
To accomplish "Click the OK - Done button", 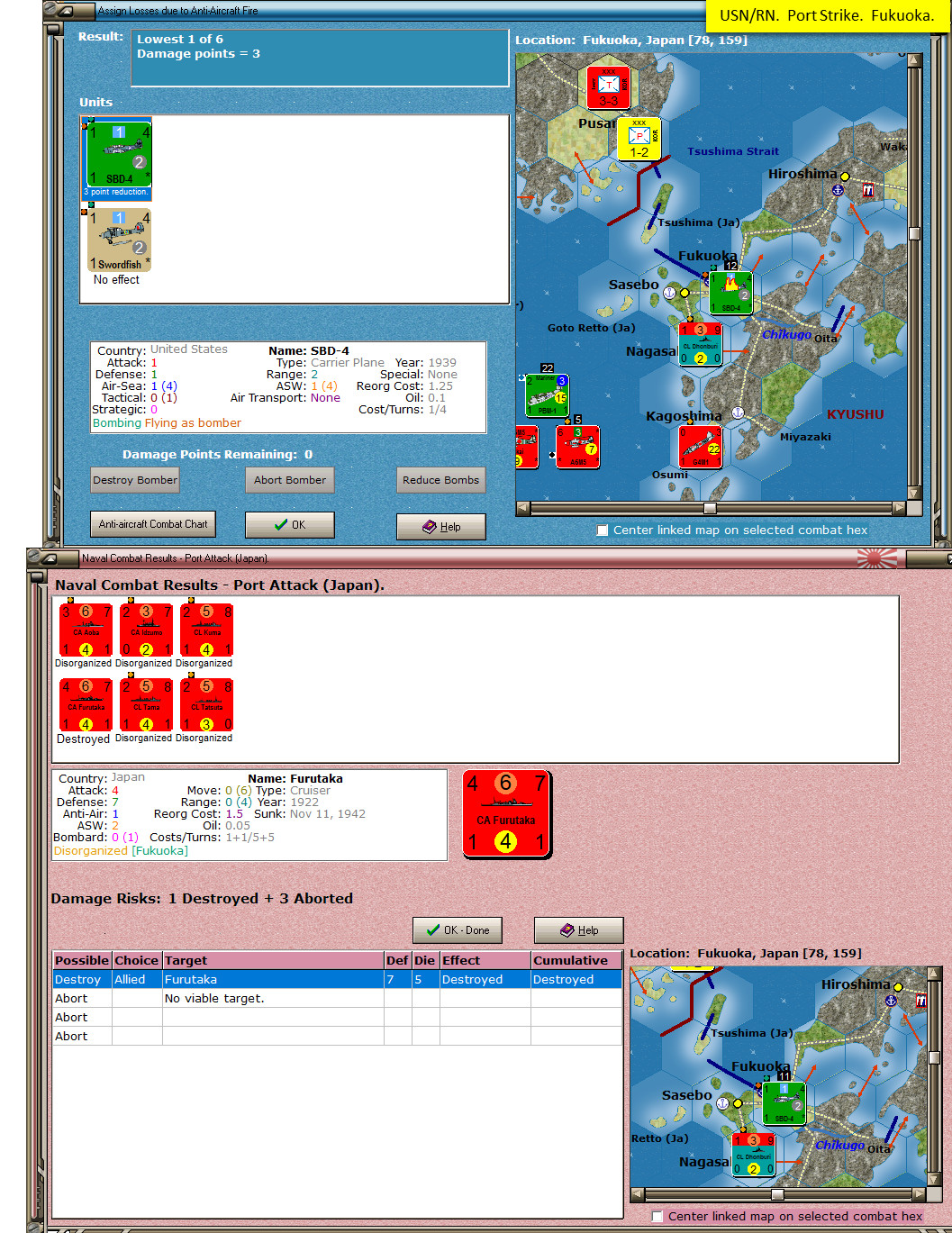I will (458, 930).
